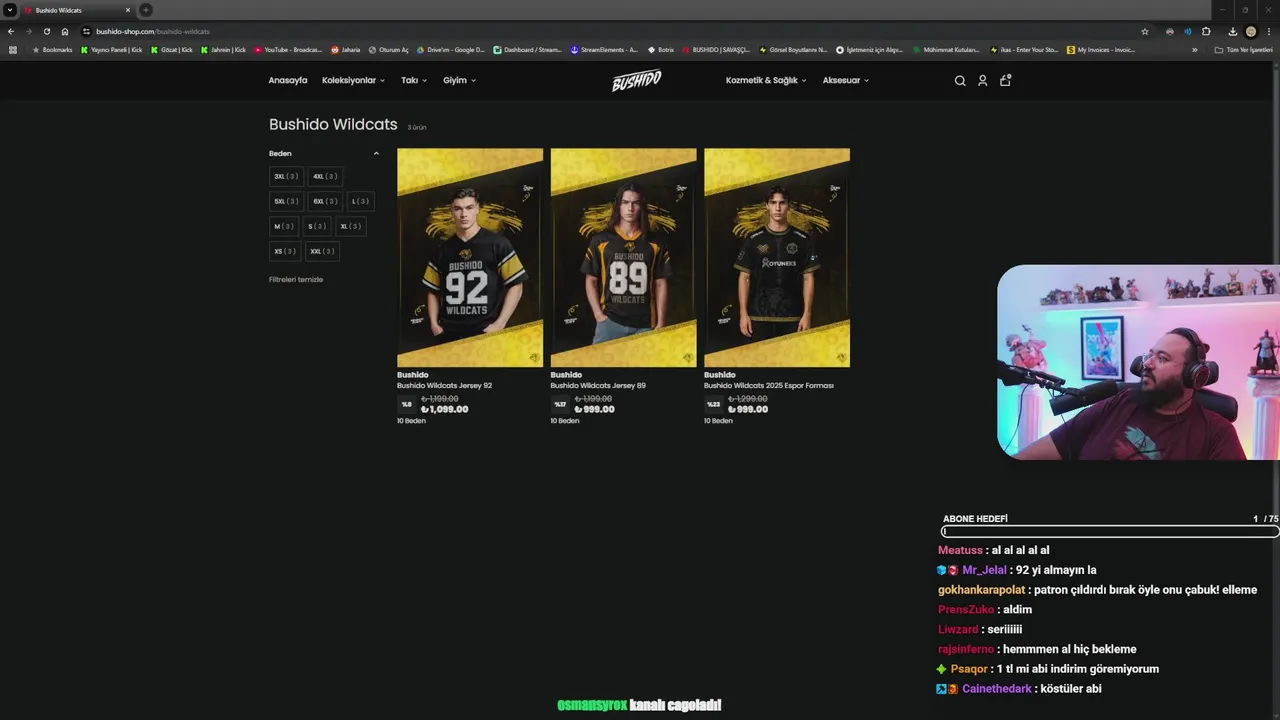Image resolution: width=1280 pixels, height=720 pixels.
Task: Toggle the L size filter
Action: (x=361, y=201)
